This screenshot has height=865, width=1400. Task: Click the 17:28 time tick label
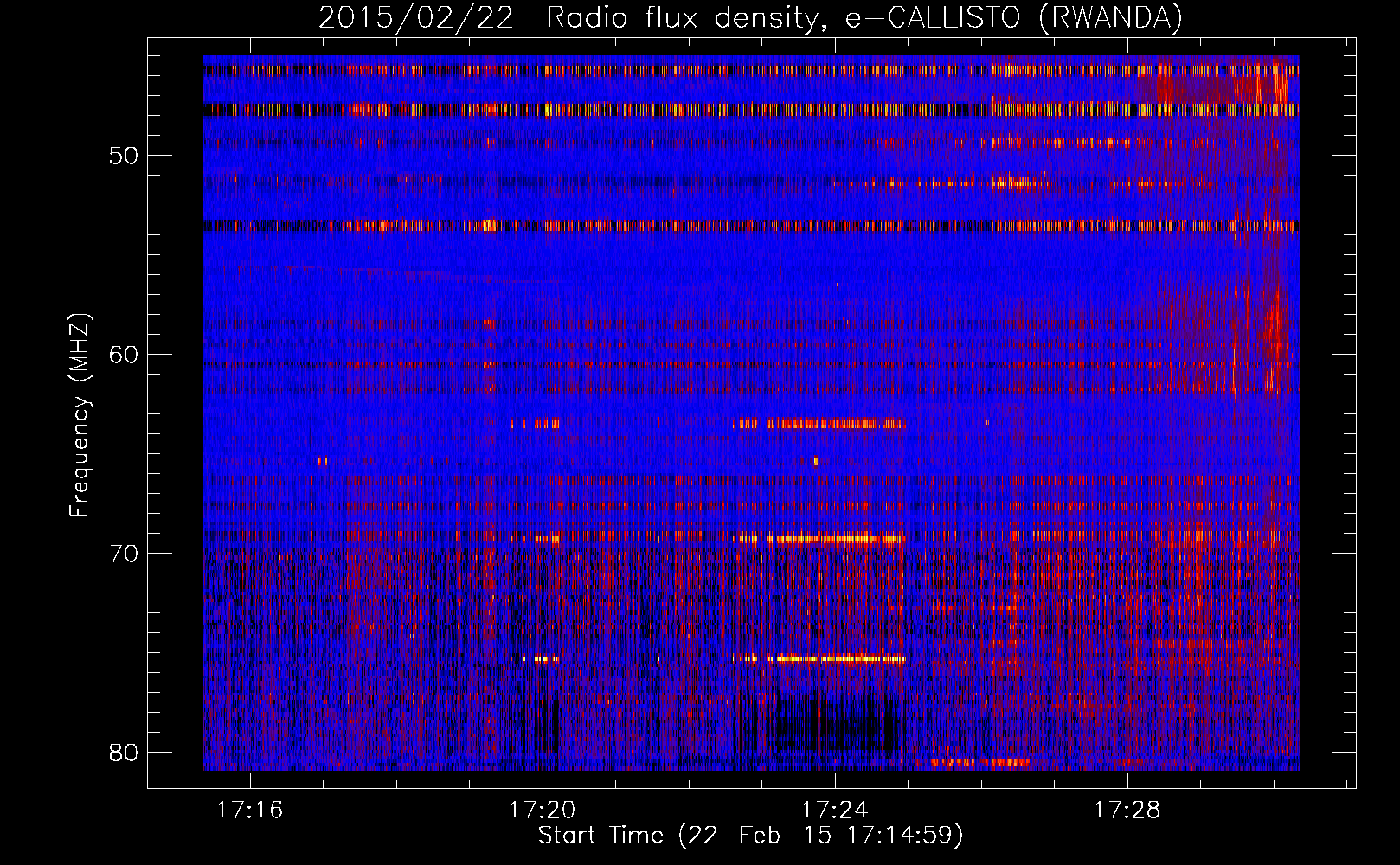[x=1127, y=811]
